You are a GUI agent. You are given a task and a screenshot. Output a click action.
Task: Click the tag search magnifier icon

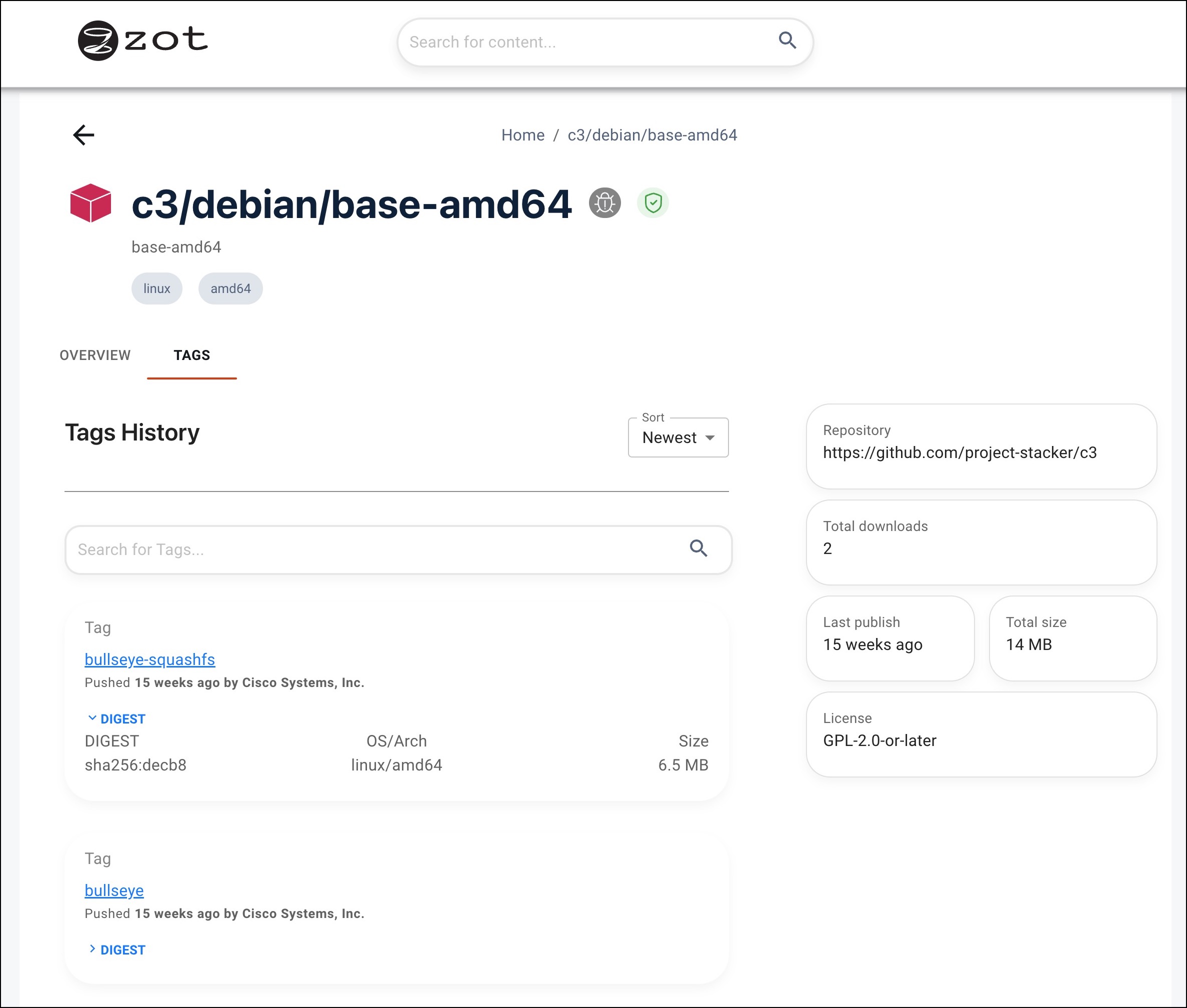coord(698,548)
